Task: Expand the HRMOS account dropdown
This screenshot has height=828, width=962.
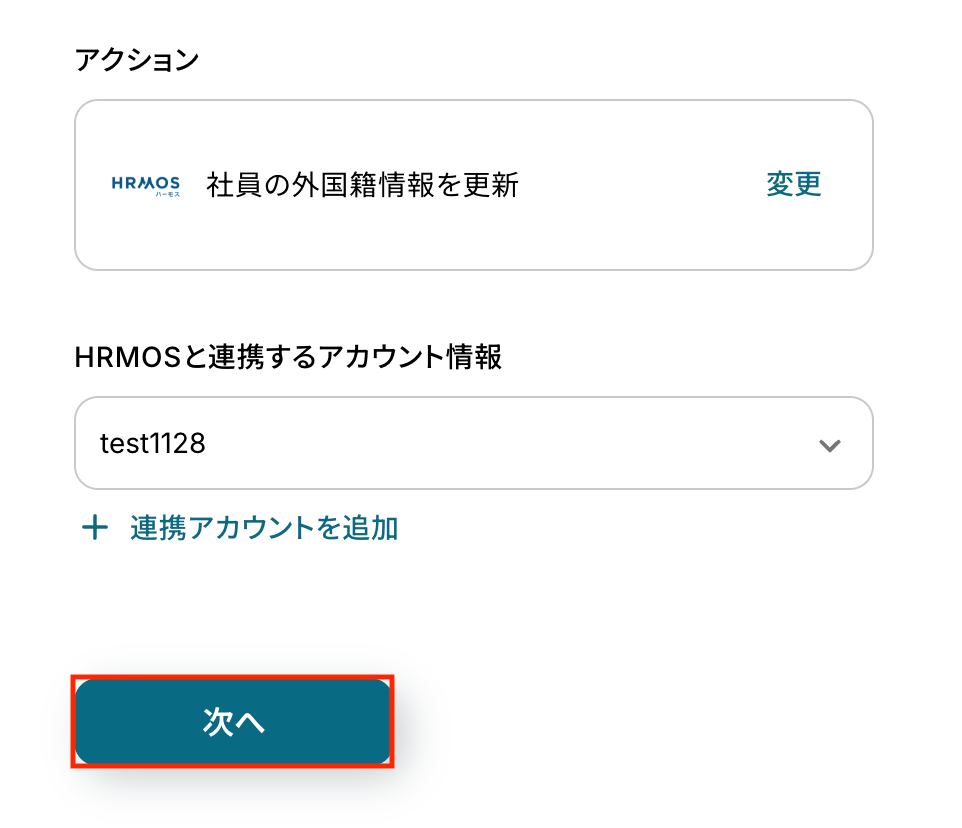Action: coord(474,443)
